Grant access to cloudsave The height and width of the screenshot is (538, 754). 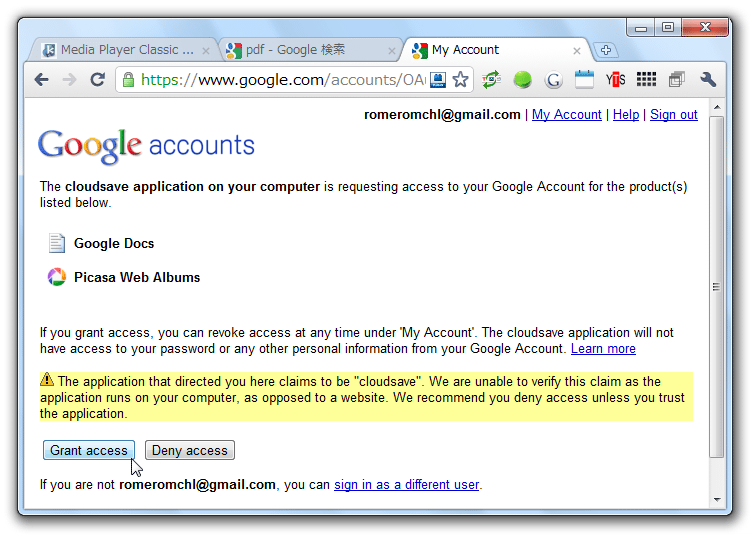(x=88, y=450)
